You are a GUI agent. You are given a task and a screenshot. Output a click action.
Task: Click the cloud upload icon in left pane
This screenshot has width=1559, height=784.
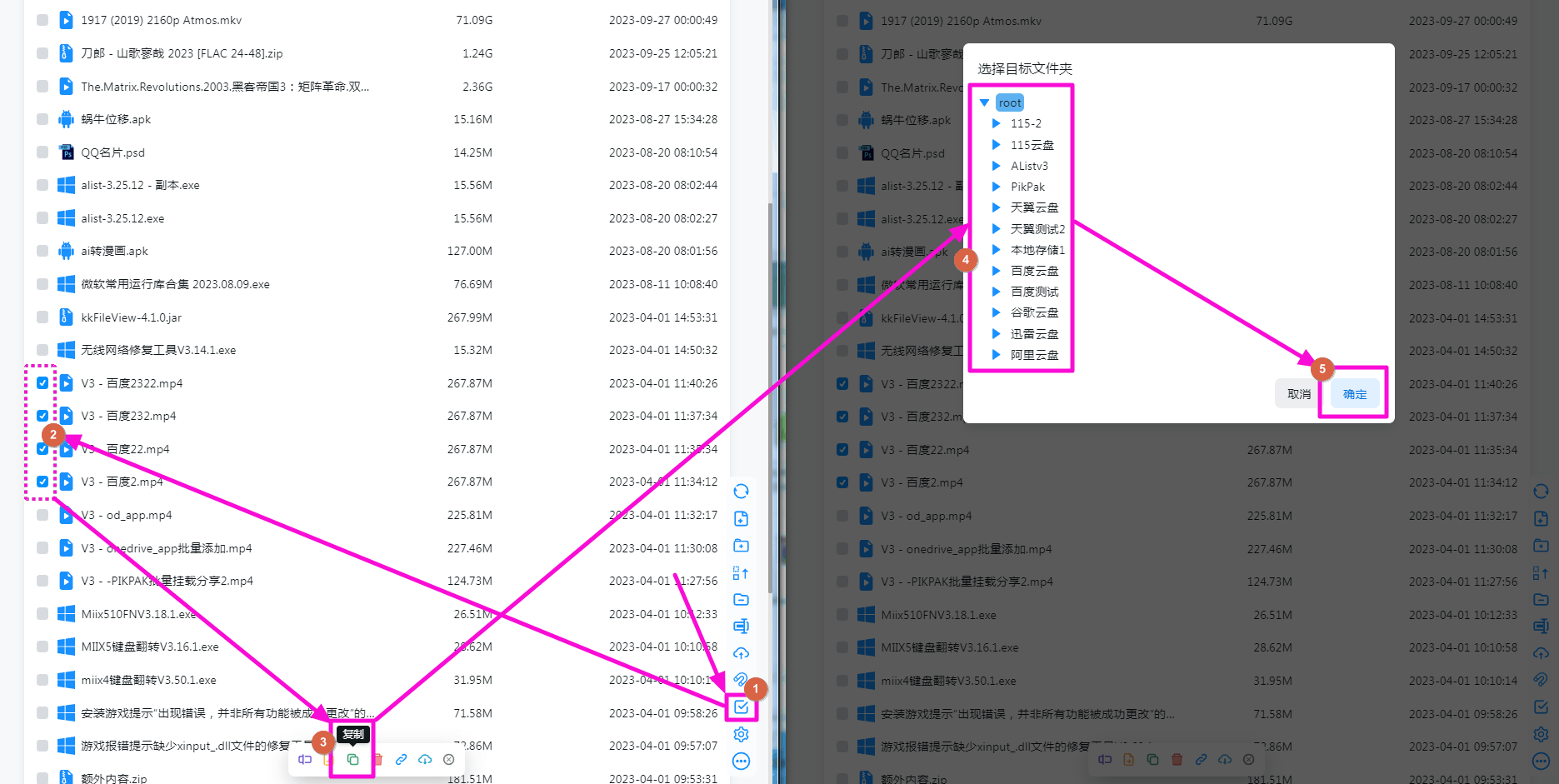point(741,653)
